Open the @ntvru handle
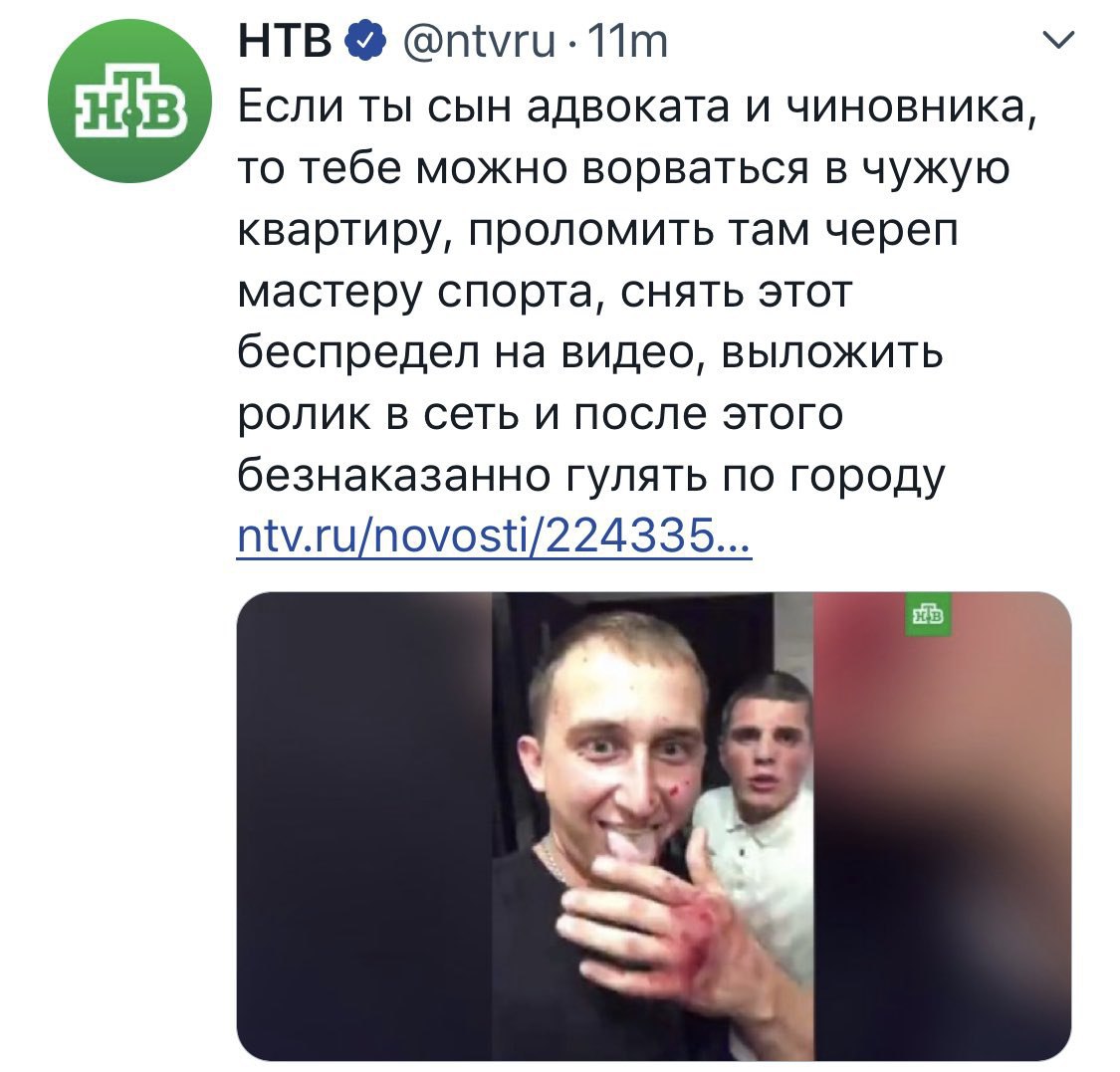Viewport: 1120px width, 1072px height. pyautogui.click(x=479, y=42)
